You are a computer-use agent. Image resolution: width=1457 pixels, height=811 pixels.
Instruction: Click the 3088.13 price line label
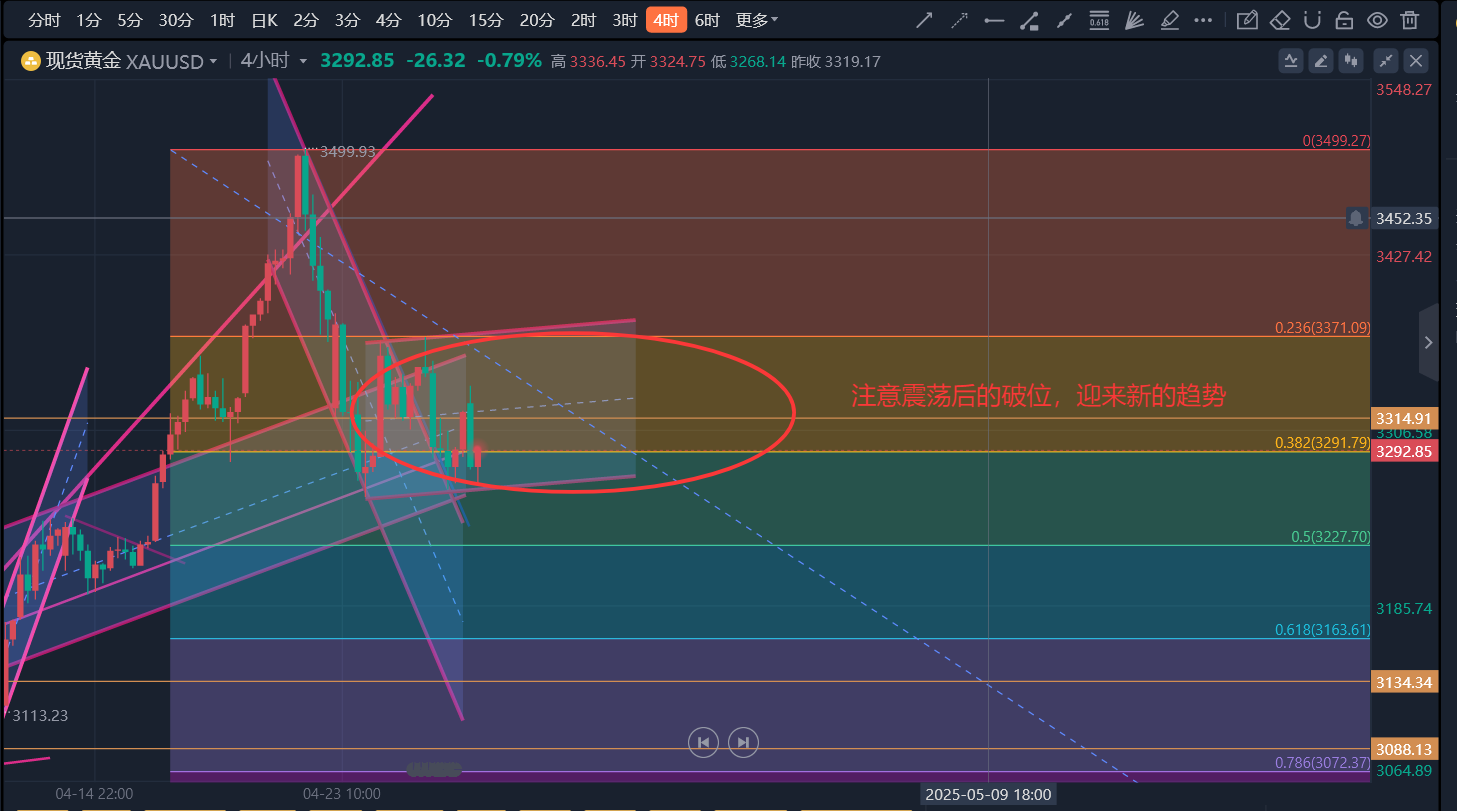pos(1404,749)
